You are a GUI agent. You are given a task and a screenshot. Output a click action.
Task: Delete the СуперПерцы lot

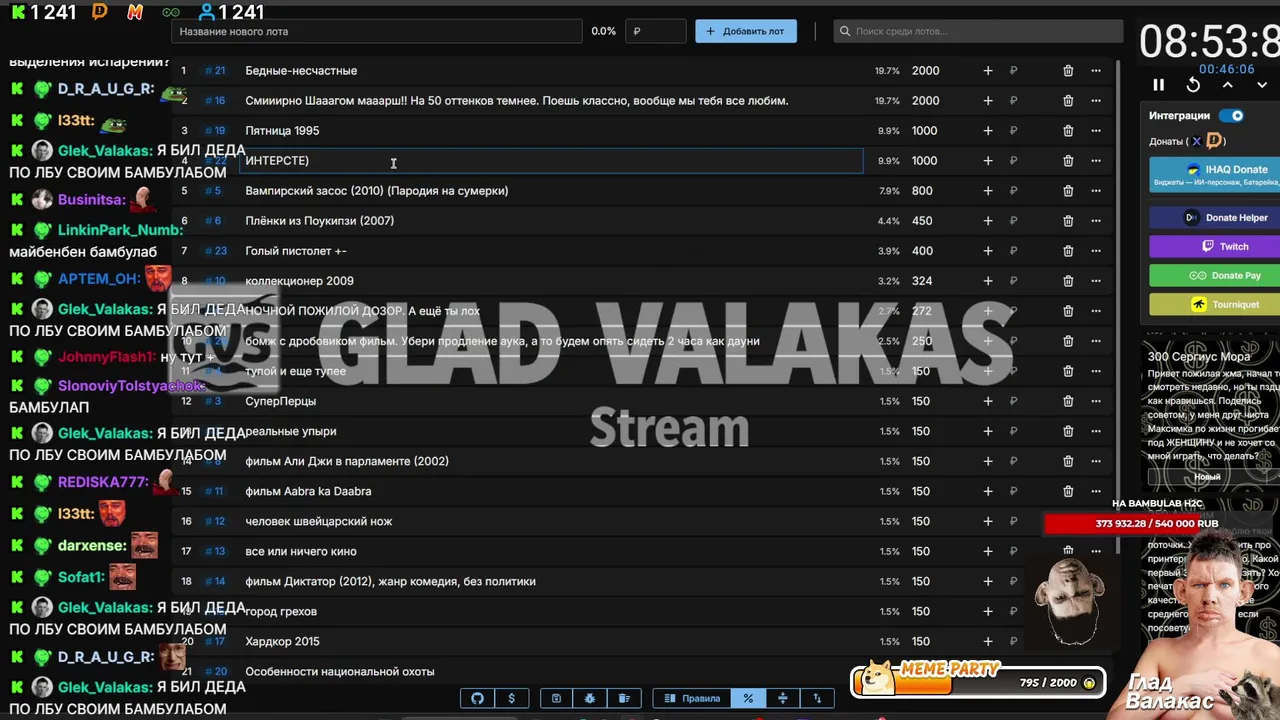tap(1068, 401)
